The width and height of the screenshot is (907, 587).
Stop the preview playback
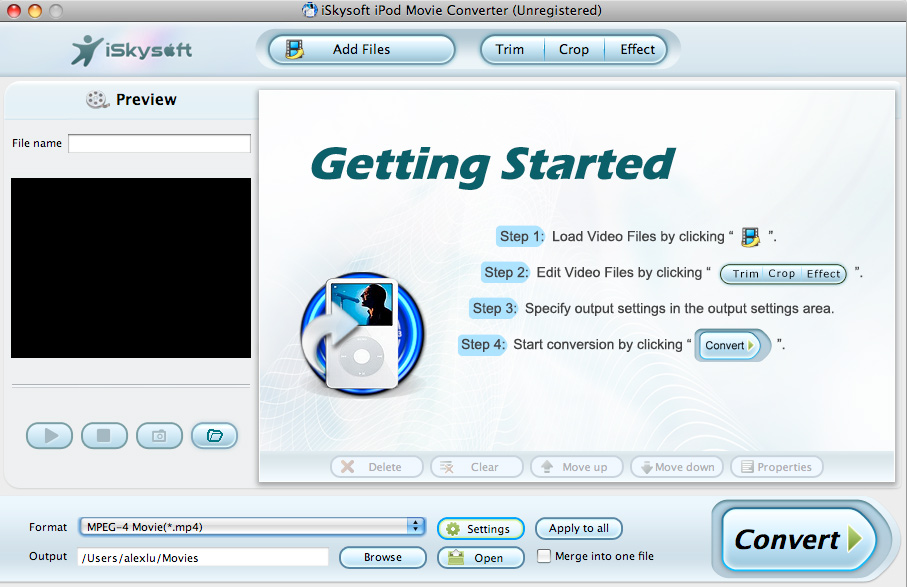[104, 435]
